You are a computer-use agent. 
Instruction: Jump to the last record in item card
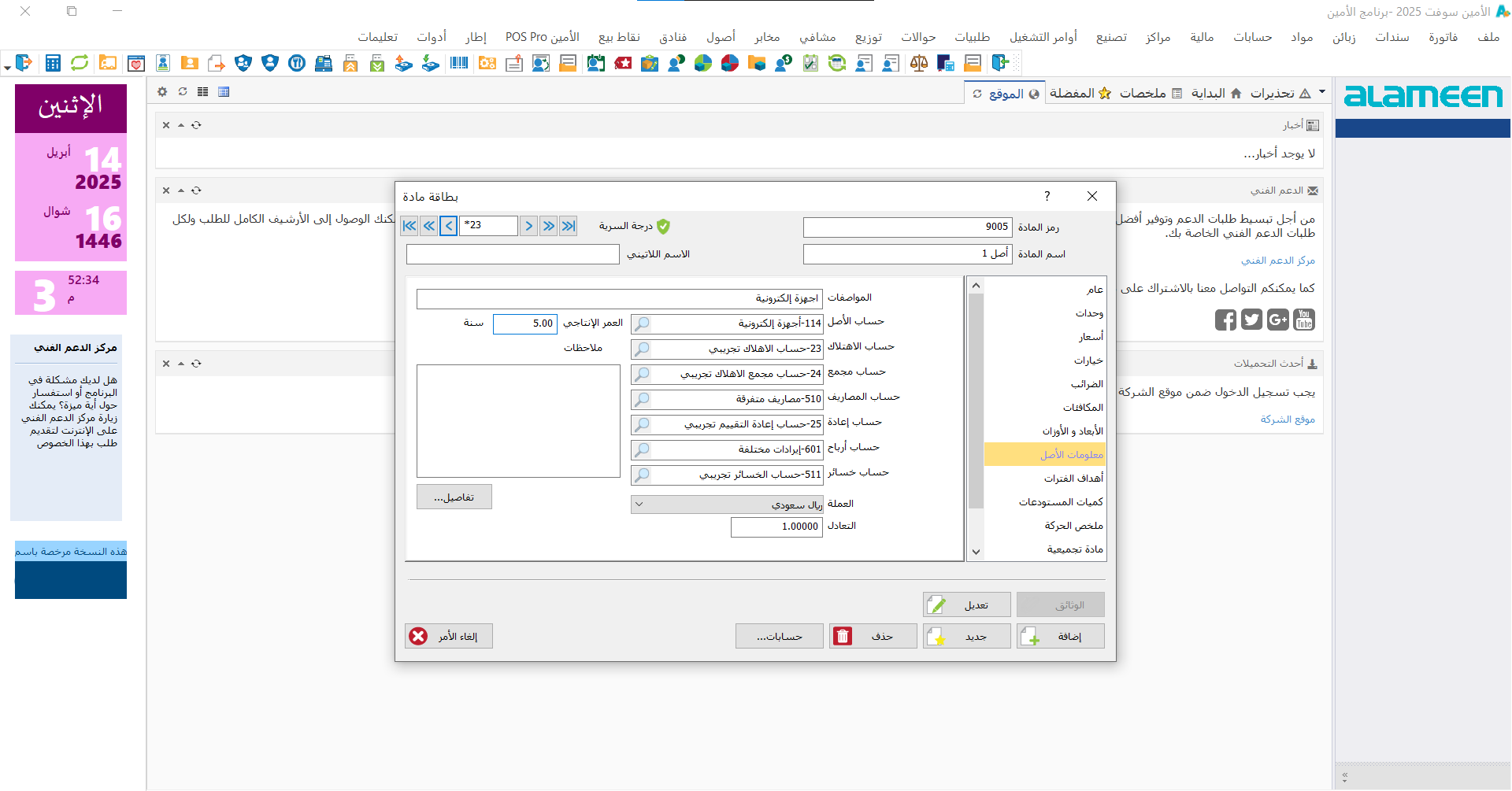click(569, 226)
